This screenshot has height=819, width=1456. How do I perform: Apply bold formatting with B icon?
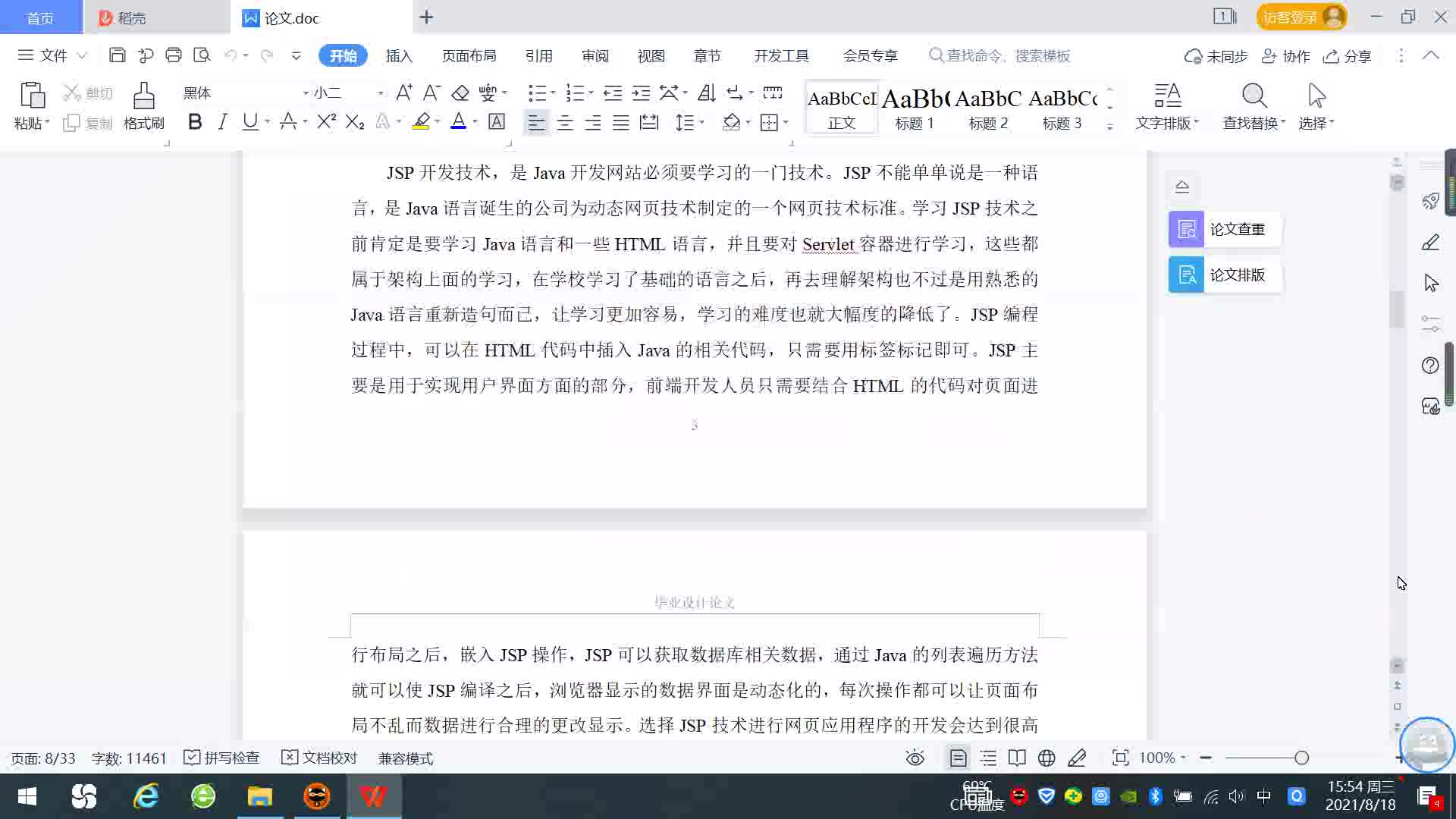195,122
